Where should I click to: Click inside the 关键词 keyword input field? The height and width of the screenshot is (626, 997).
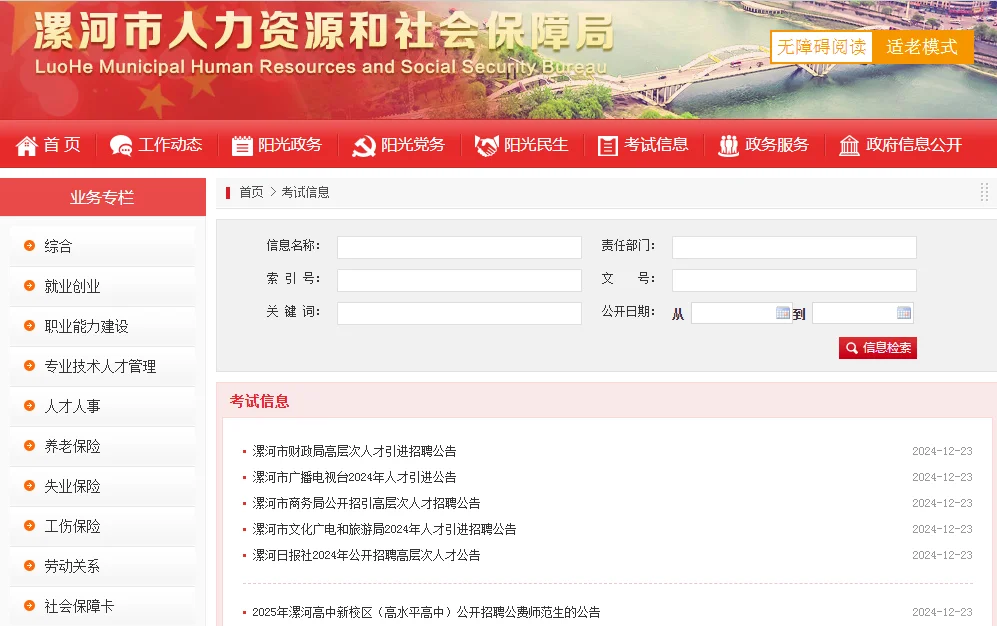[458, 313]
